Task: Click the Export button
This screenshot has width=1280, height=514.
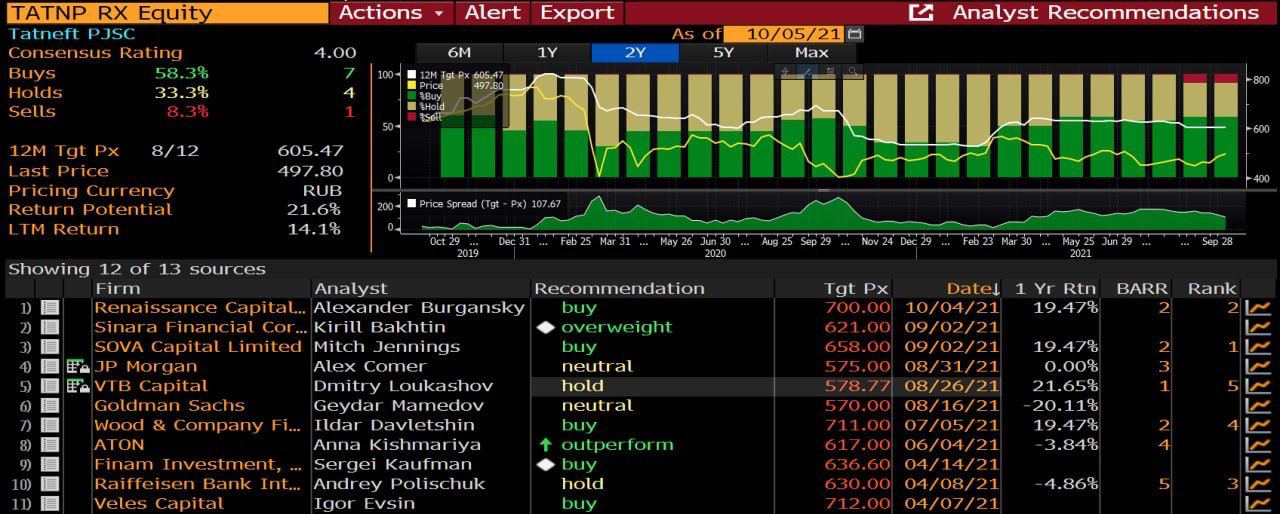Action: click(x=575, y=12)
